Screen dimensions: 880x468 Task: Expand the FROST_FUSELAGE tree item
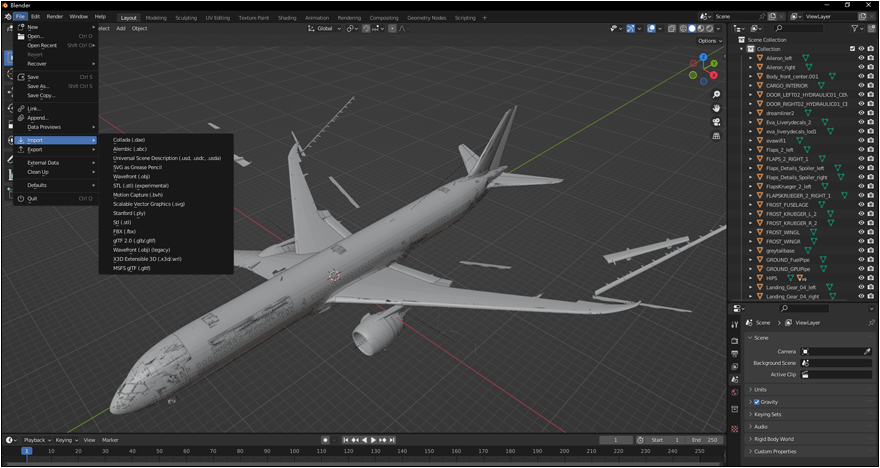pos(750,205)
